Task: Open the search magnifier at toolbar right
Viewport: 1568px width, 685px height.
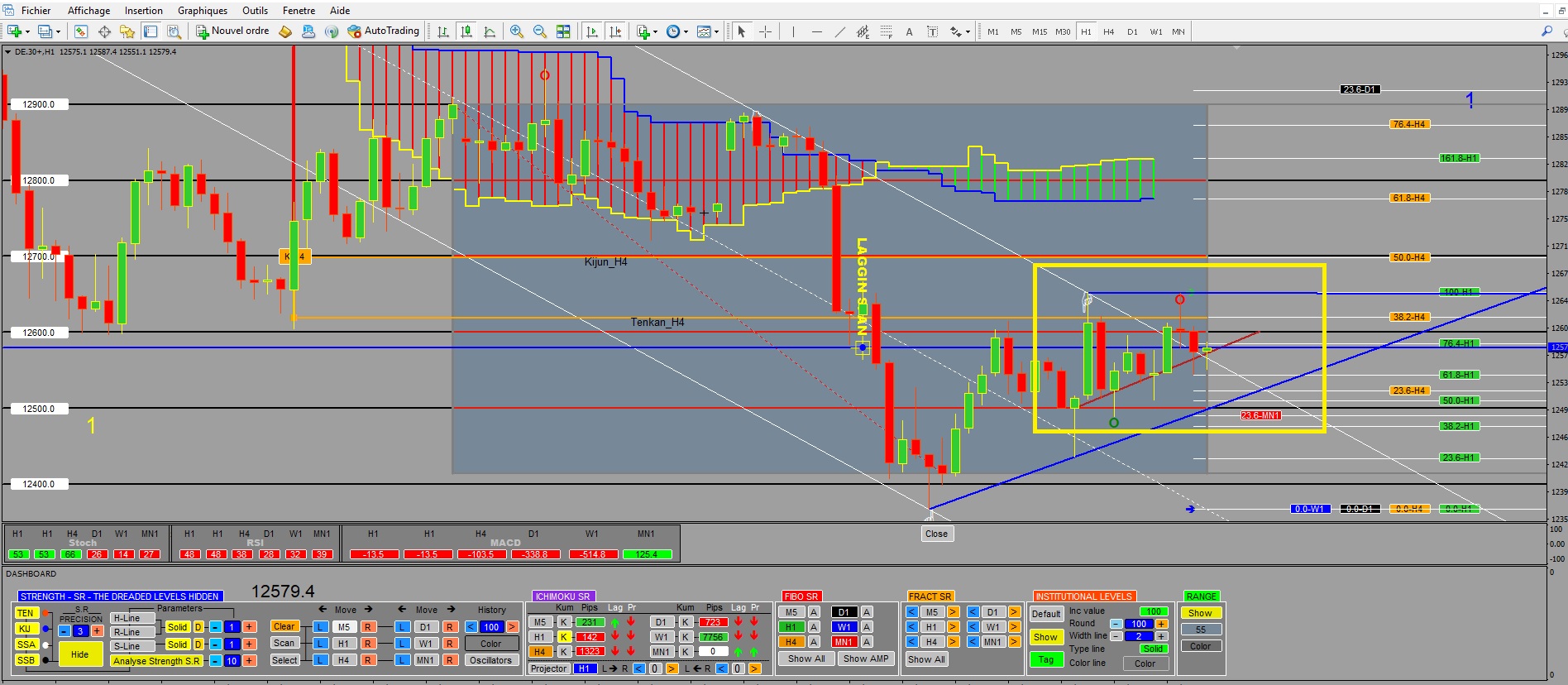Action: pos(1547,31)
